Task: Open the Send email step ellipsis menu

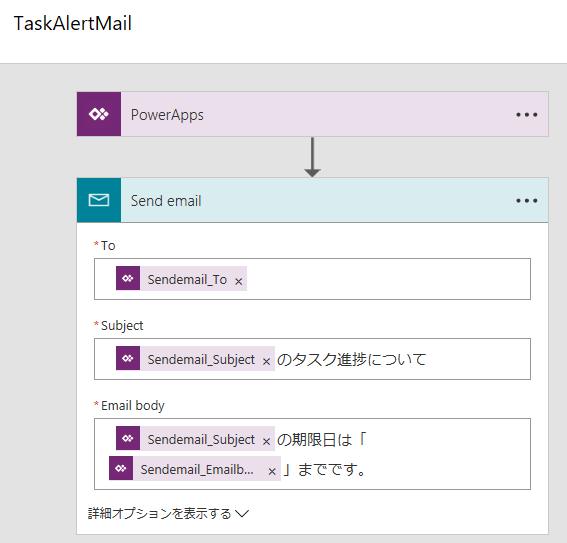Action: click(x=526, y=201)
